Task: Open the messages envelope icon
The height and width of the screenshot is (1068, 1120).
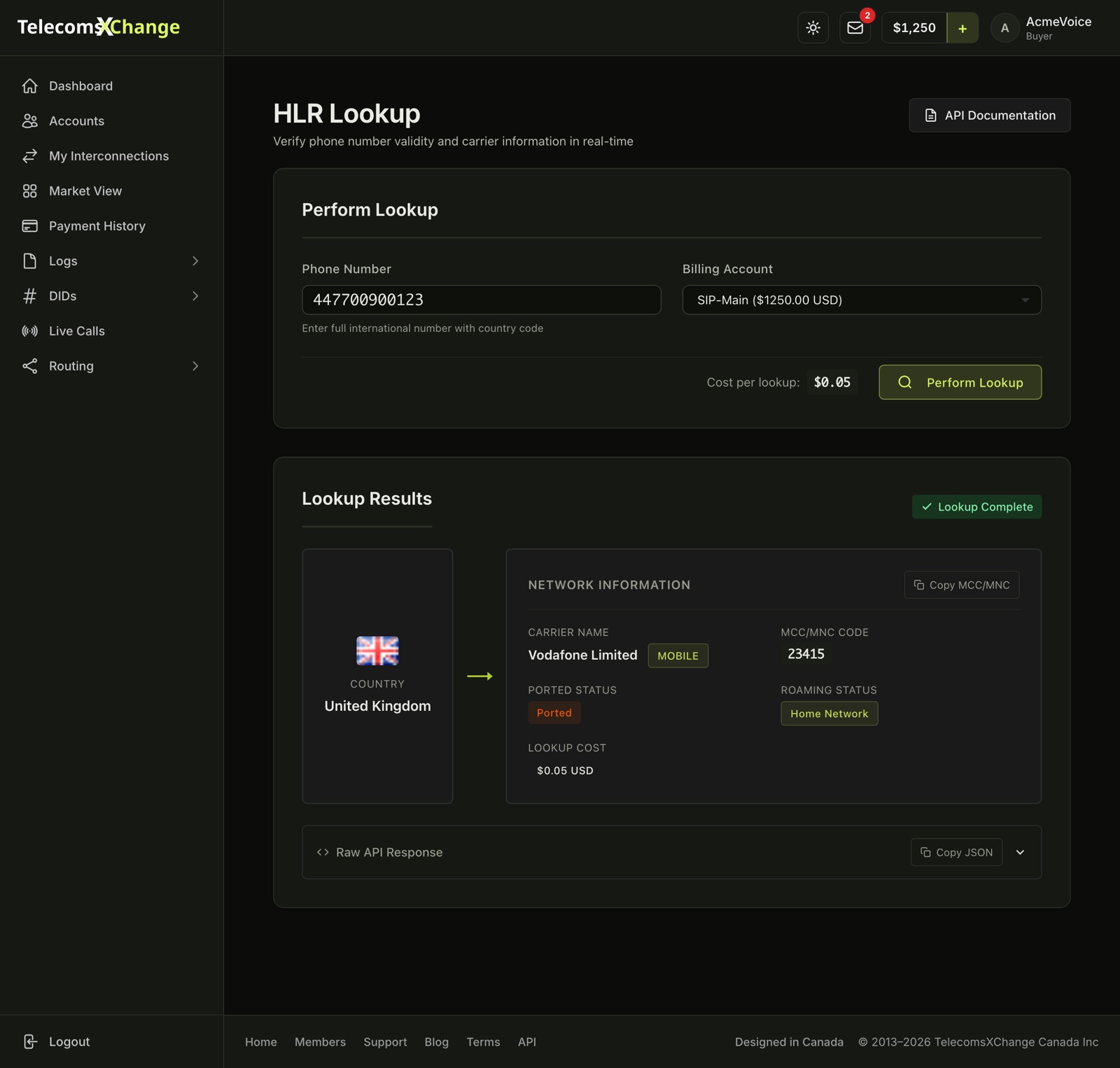Action: [x=855, y=28]
